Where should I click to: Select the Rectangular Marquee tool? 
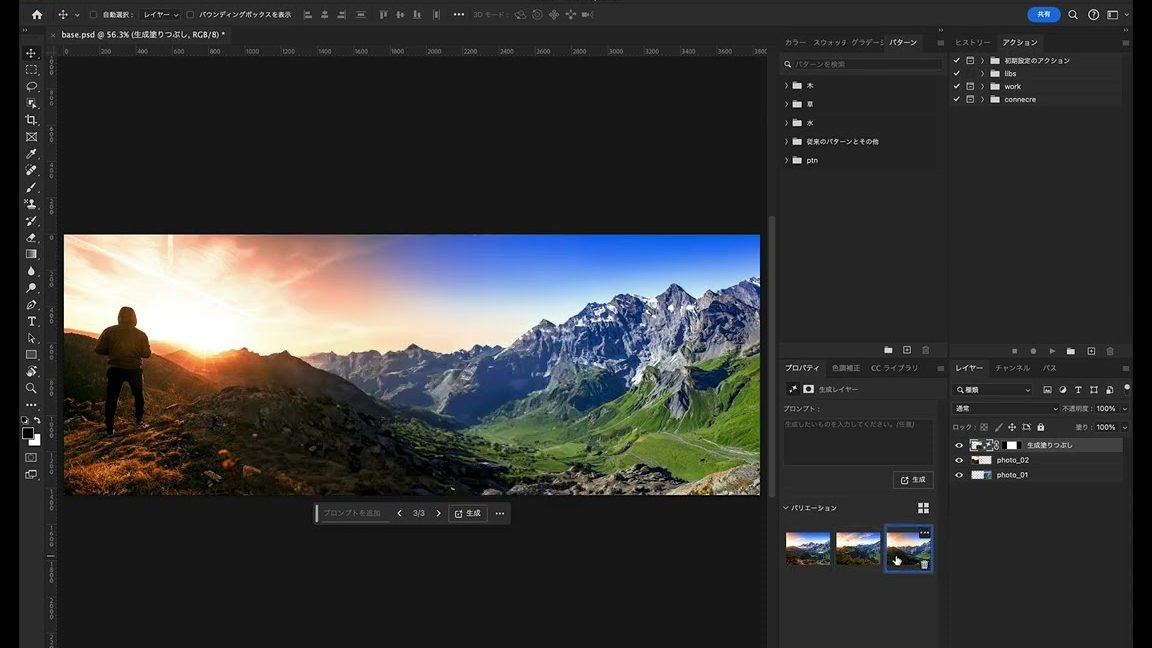pos(31,70)
